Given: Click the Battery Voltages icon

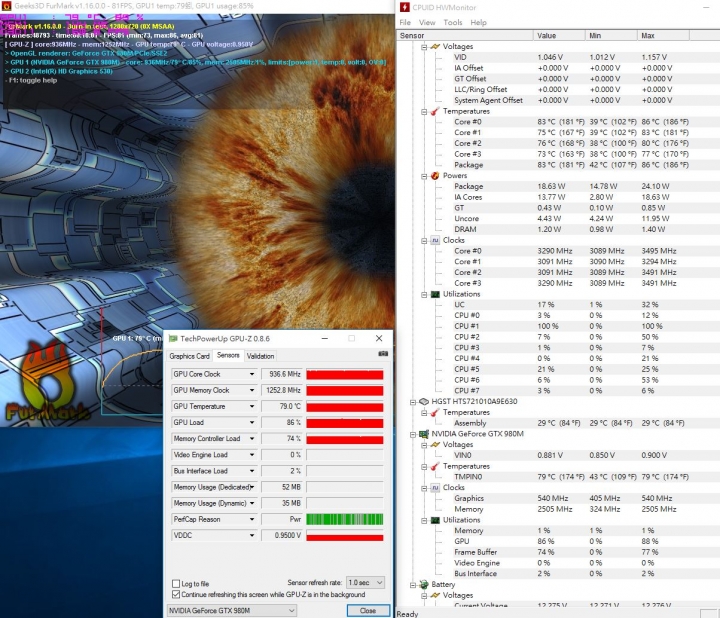Looking at the screenshot, I should (435, 596).
